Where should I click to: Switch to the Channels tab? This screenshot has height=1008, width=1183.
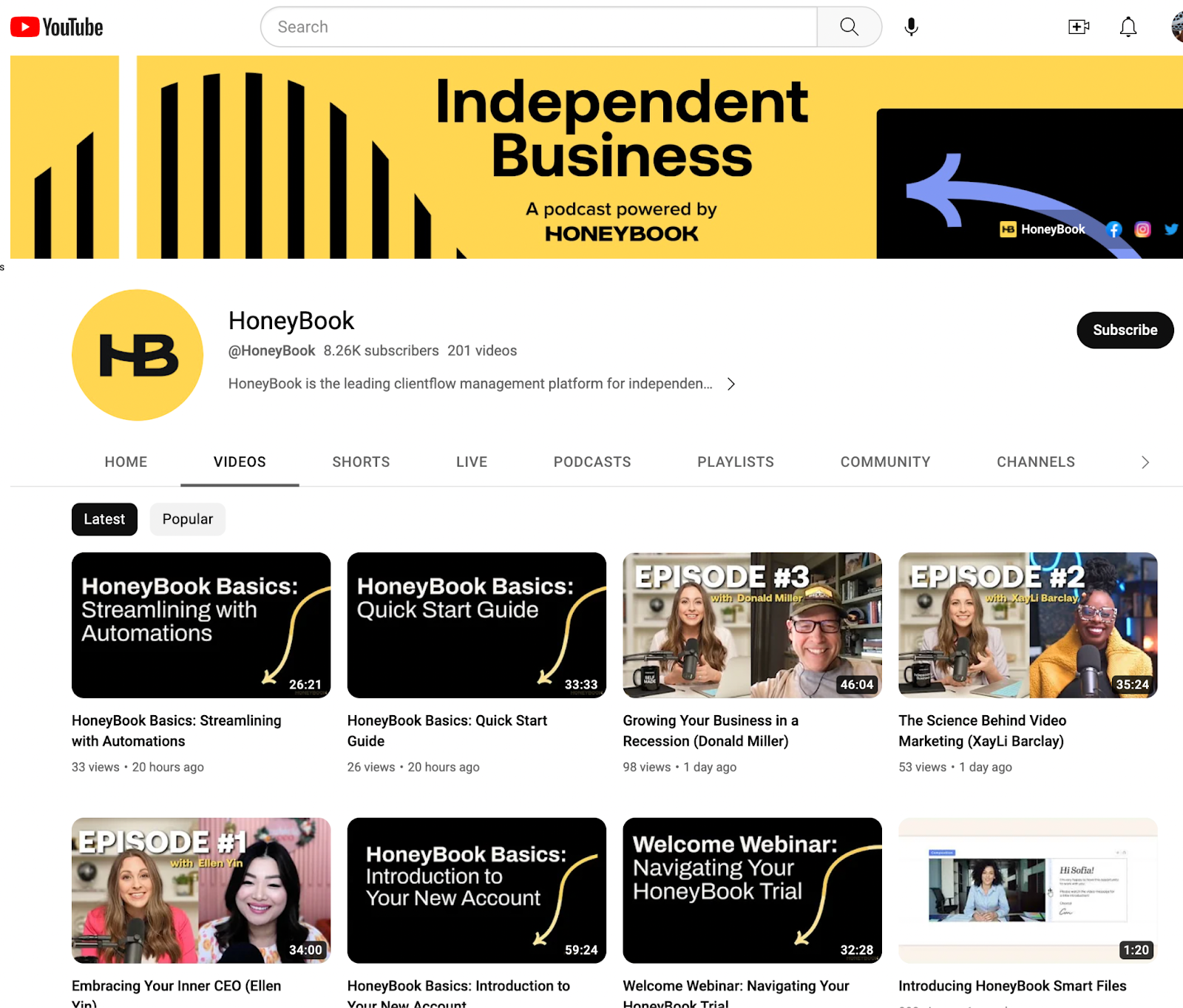(1036, 462)
